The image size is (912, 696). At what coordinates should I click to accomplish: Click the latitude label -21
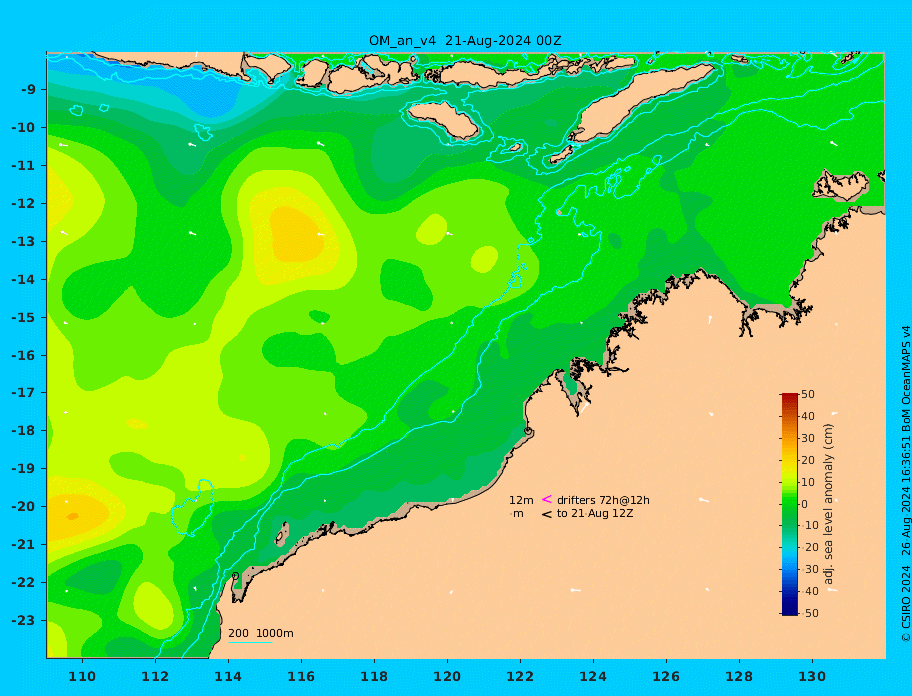24,545
